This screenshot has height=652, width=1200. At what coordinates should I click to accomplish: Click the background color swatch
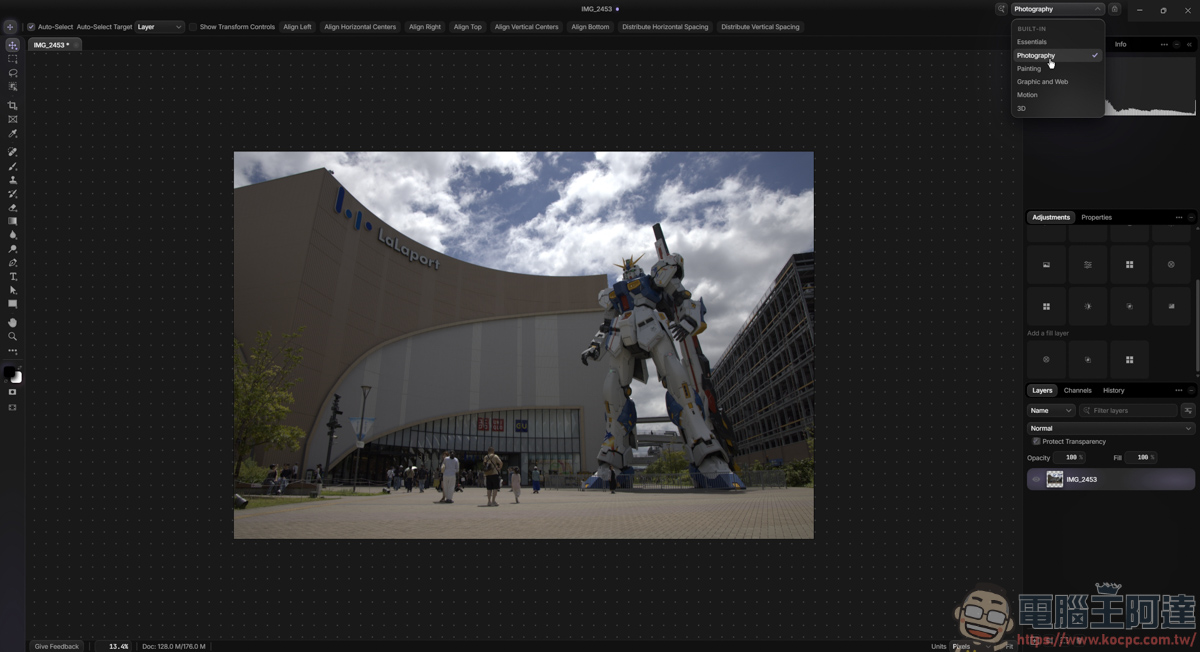(18, 378)
